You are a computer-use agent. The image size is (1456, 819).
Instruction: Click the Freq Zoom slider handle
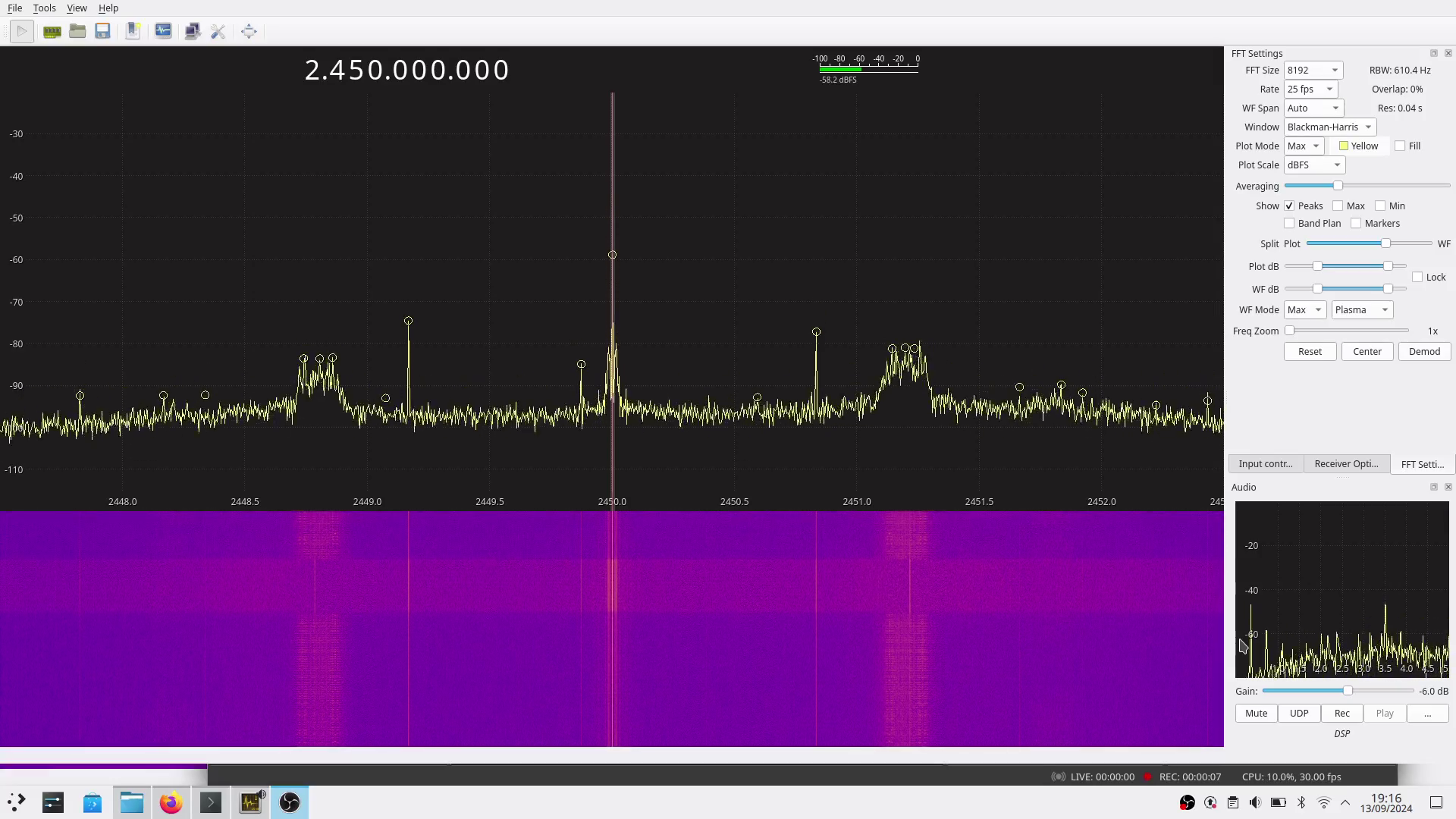click(1289, 331)
